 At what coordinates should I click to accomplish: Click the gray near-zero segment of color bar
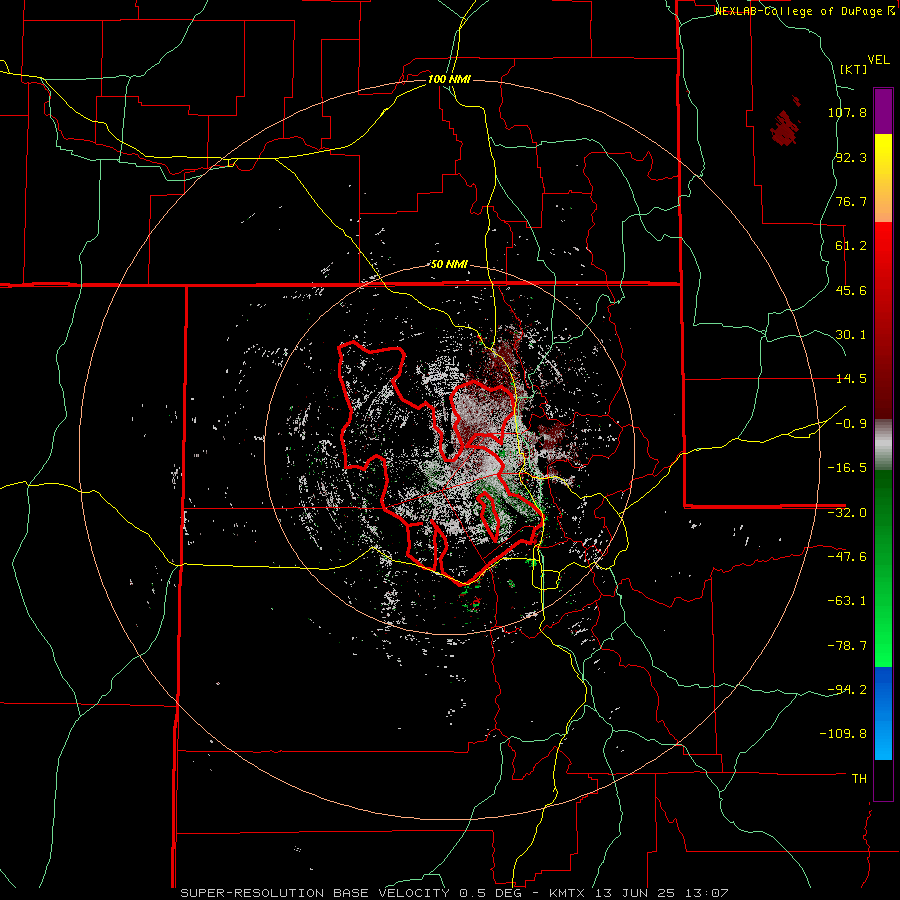coord(883,445)
